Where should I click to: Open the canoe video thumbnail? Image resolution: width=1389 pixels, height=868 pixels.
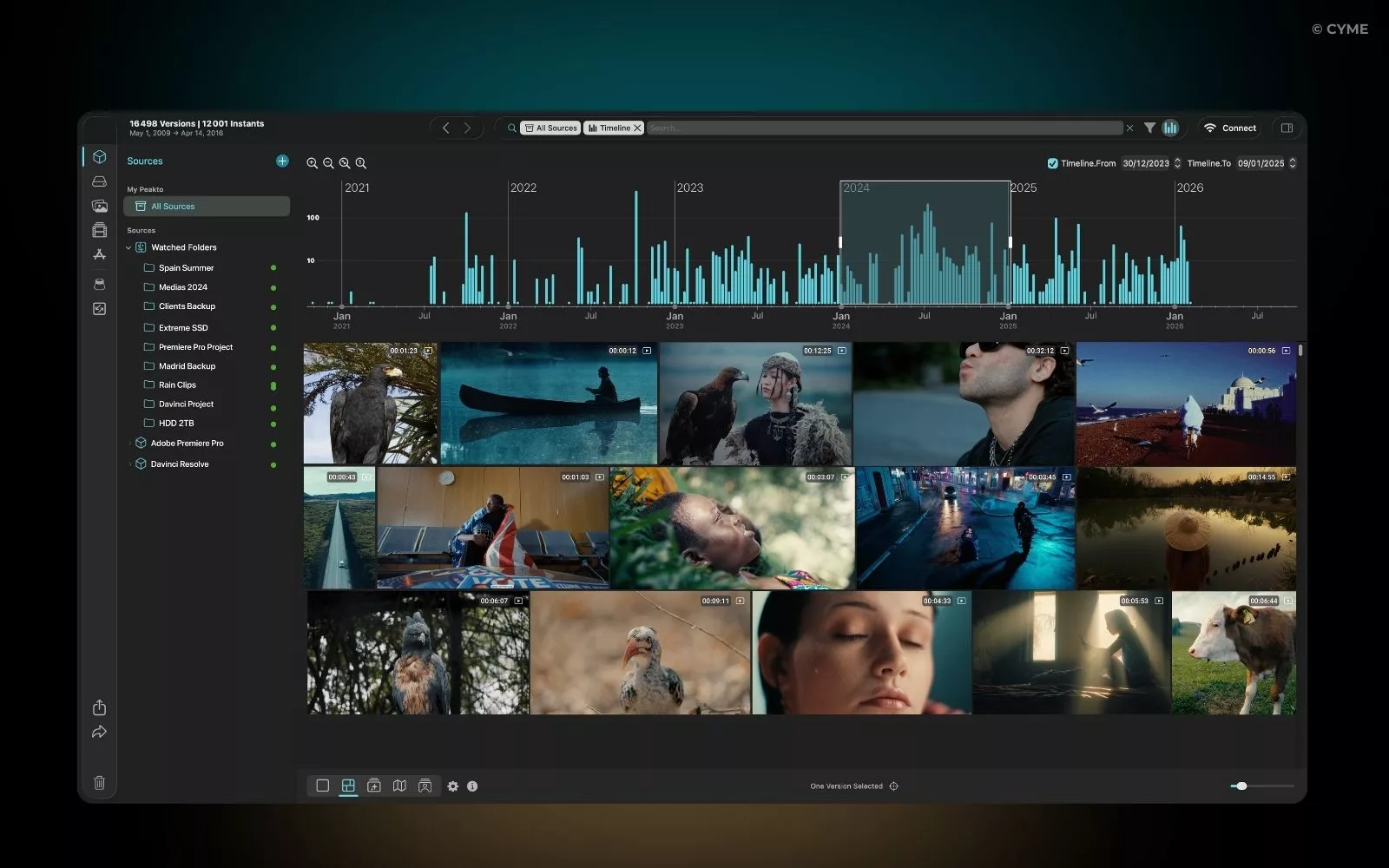[x=548, y=403]
